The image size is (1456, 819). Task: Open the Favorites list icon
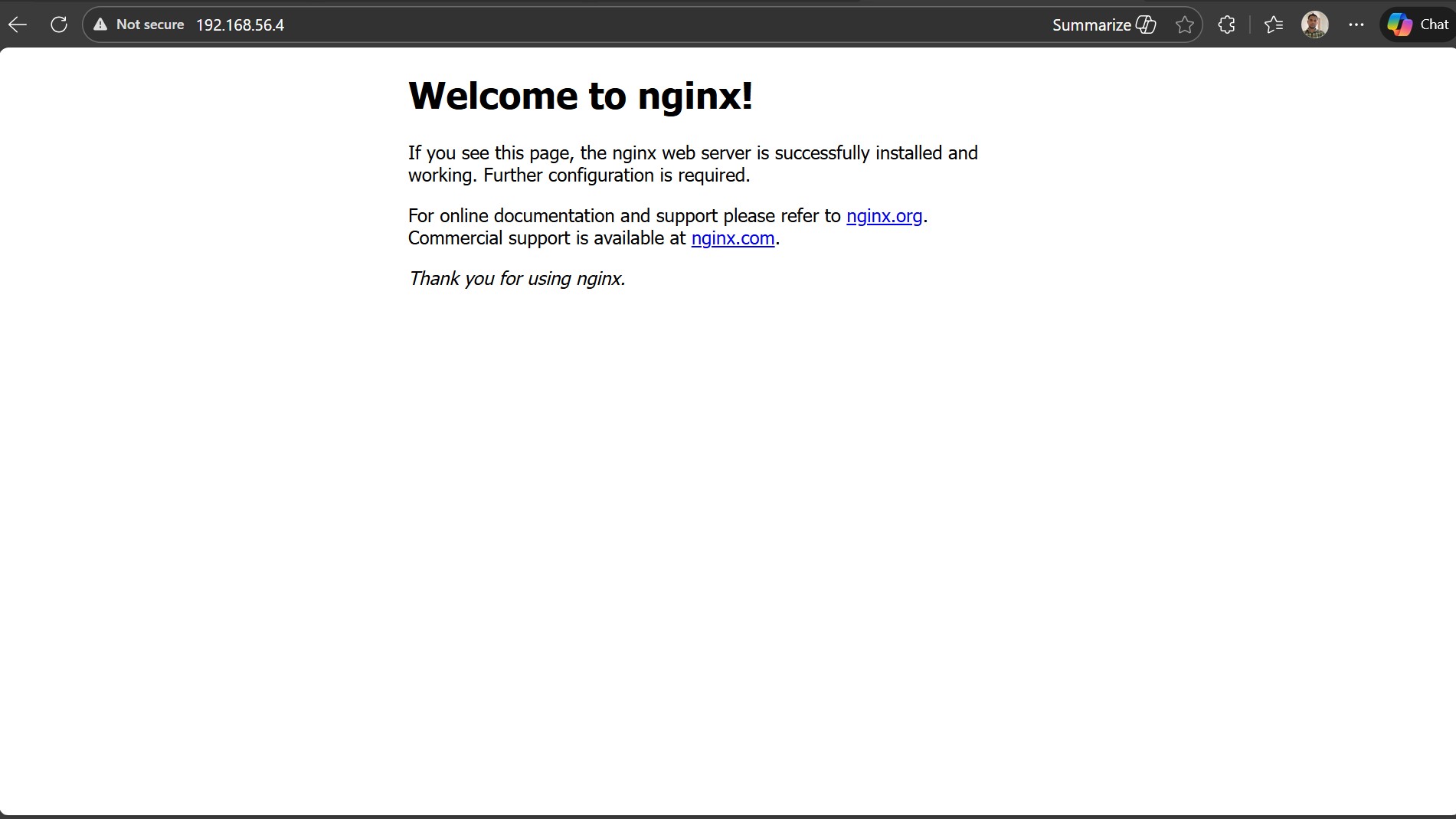coord(1274,25)
